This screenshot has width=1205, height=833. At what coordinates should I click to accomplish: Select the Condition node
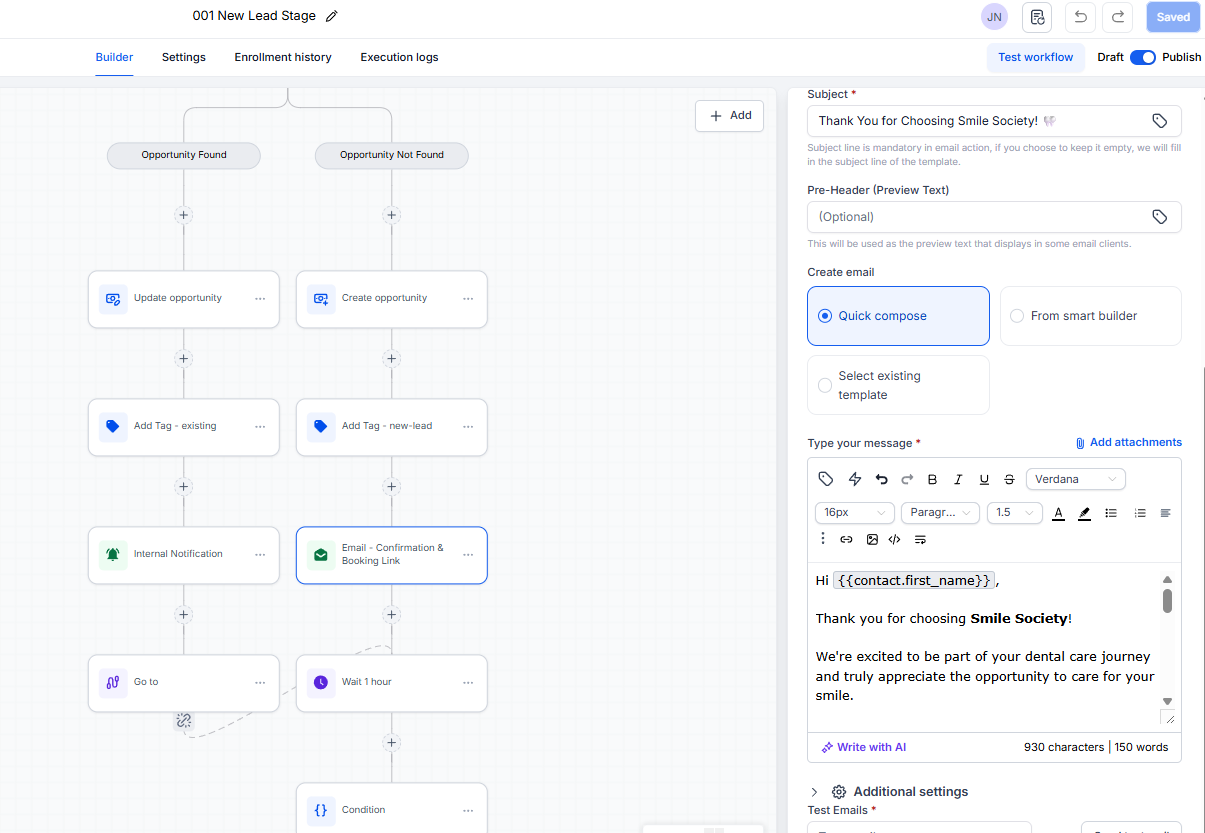coord(392,809)
